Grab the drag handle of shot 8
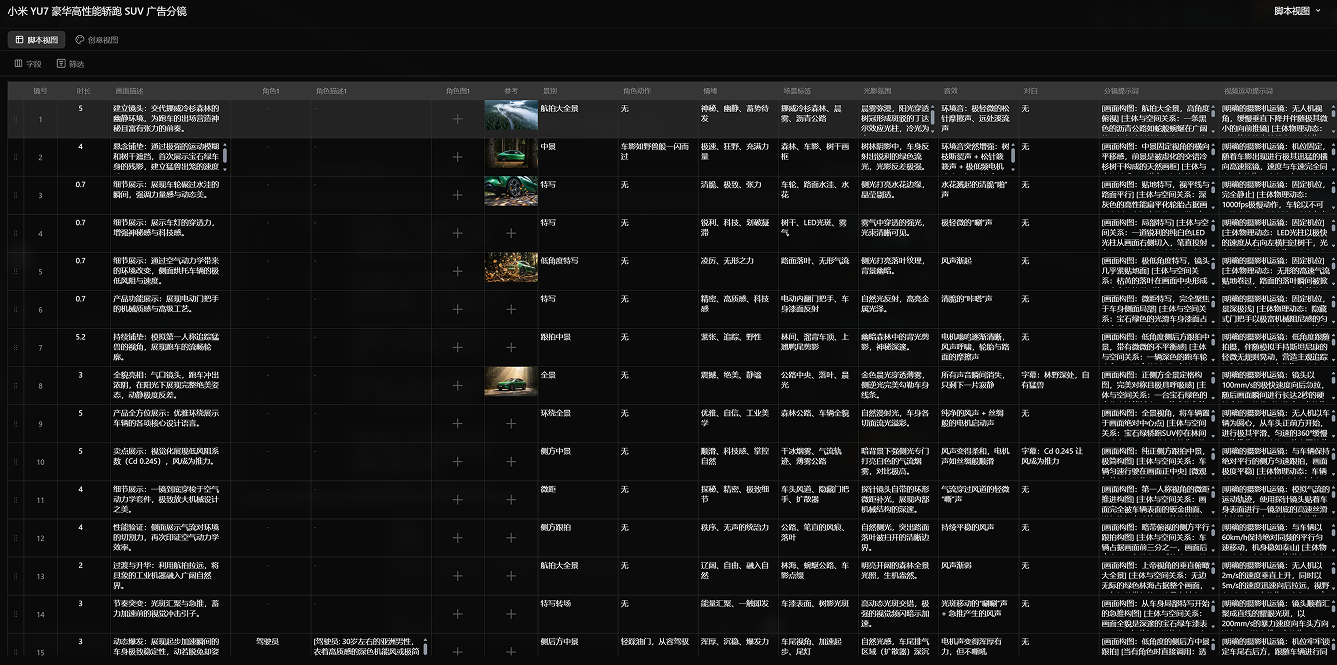This screenshot has height=665, width=1337. [x=15, y=385]
